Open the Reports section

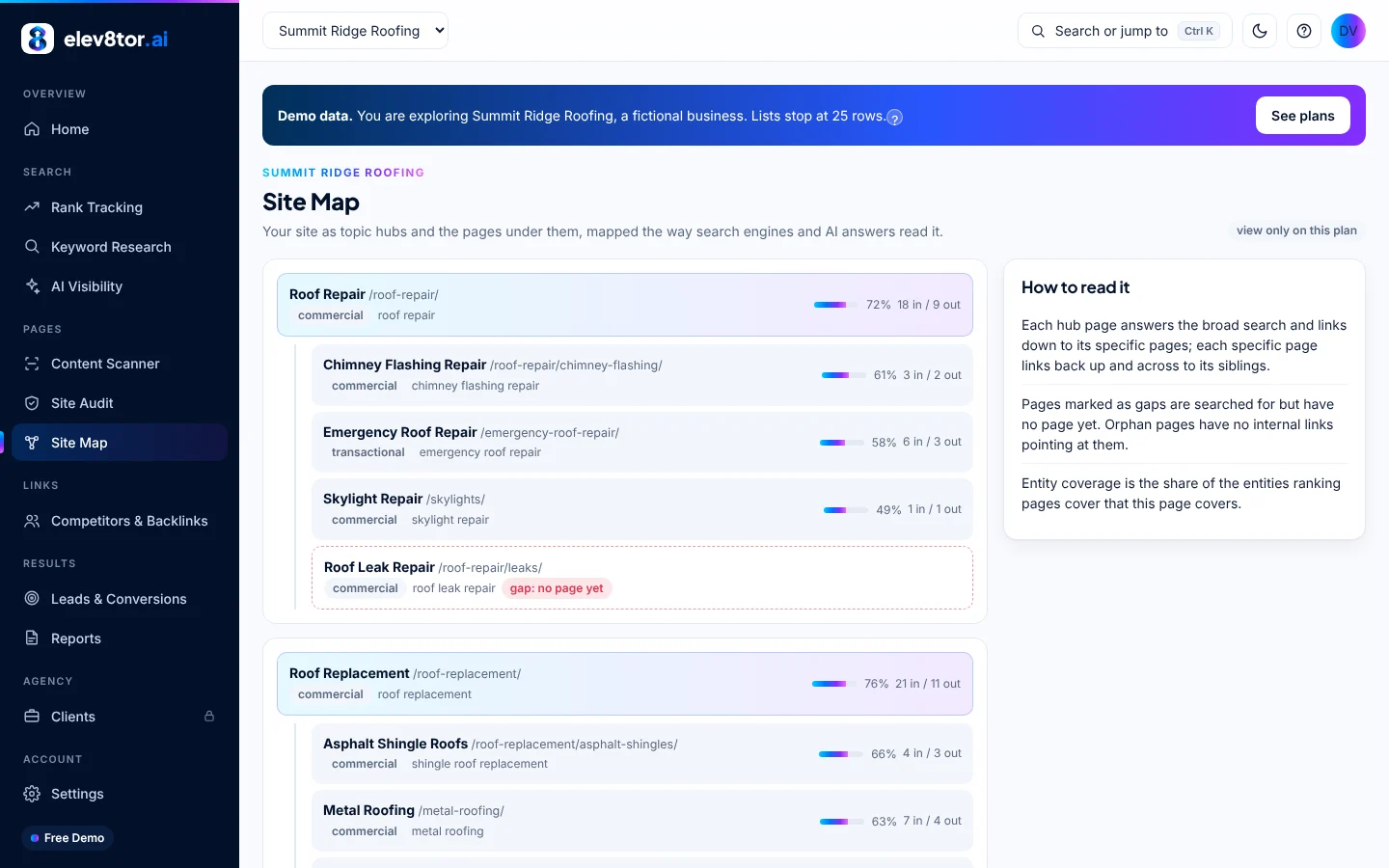(120, 638)
